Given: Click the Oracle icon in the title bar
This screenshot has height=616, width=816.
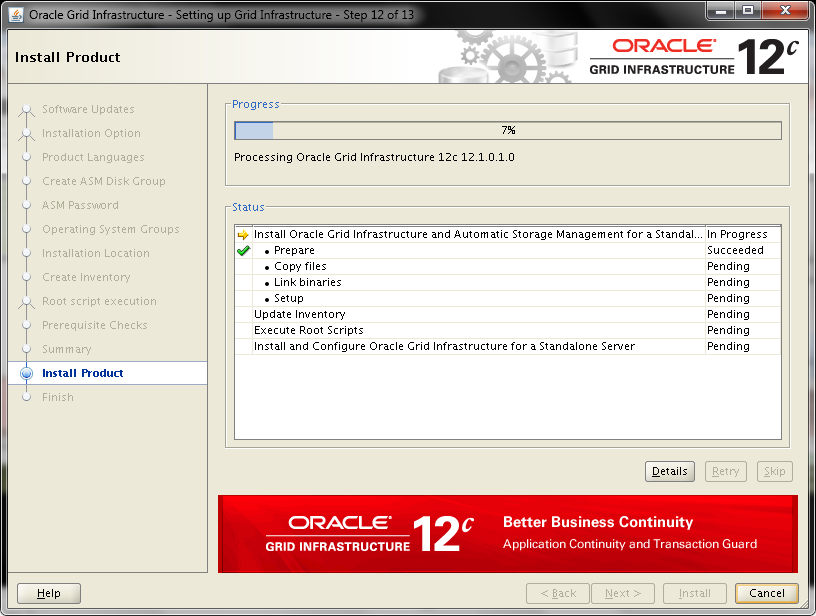Looking at the screenshot, I should point(15,12).
